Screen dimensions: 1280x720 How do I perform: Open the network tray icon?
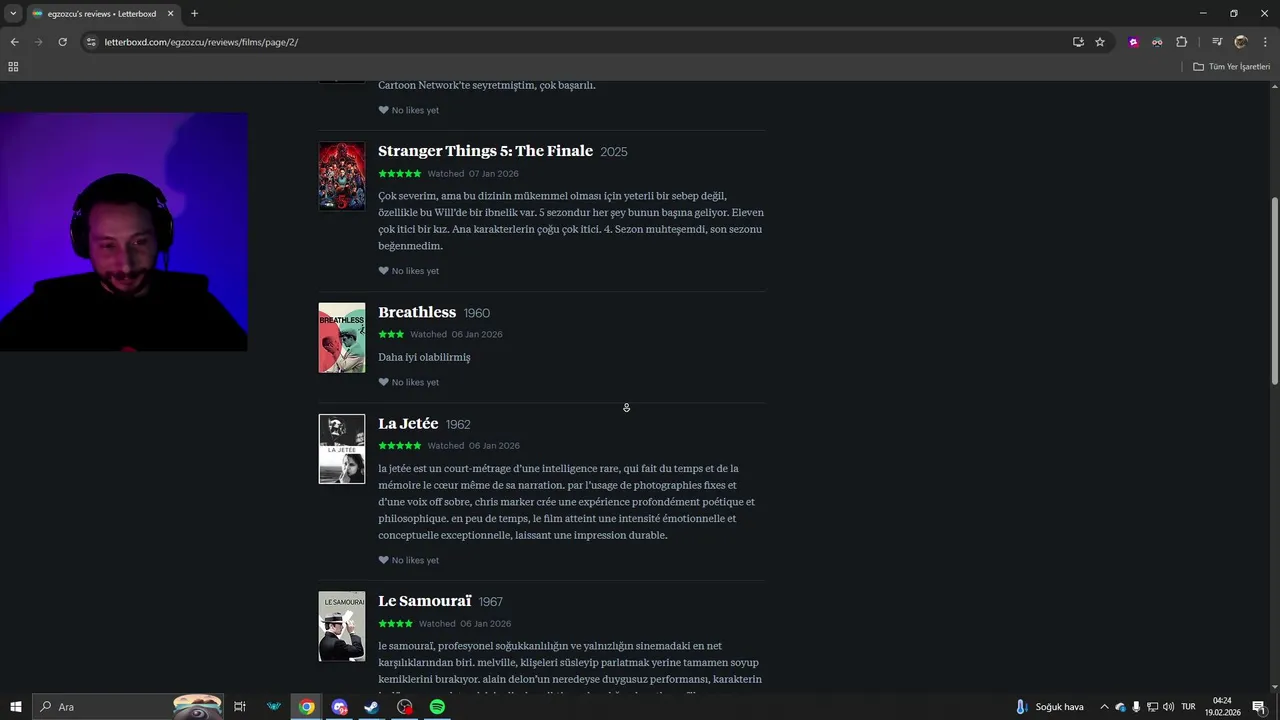1152,707
